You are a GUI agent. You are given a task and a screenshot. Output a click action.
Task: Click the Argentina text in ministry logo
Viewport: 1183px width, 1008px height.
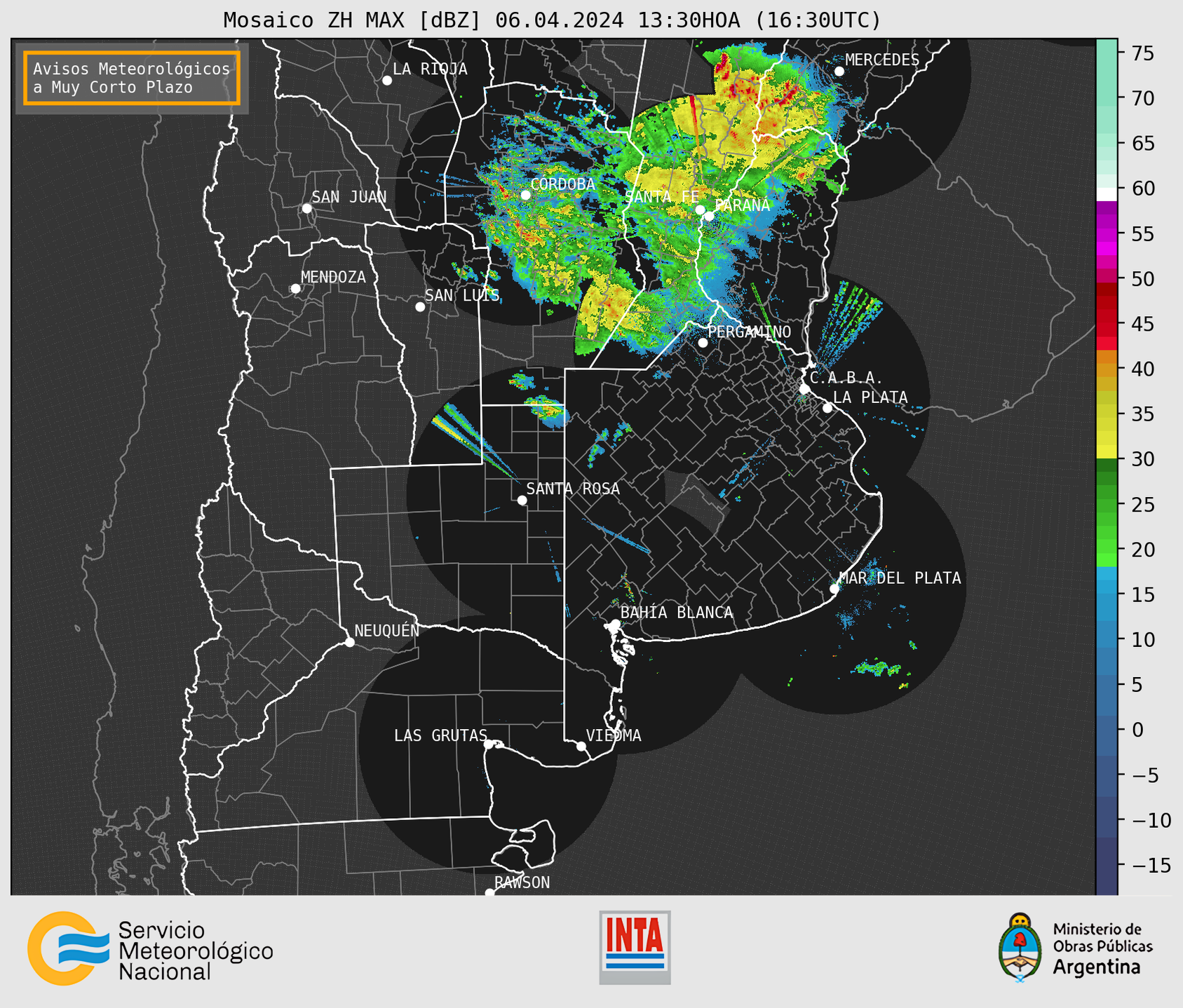pos(1097,967)
